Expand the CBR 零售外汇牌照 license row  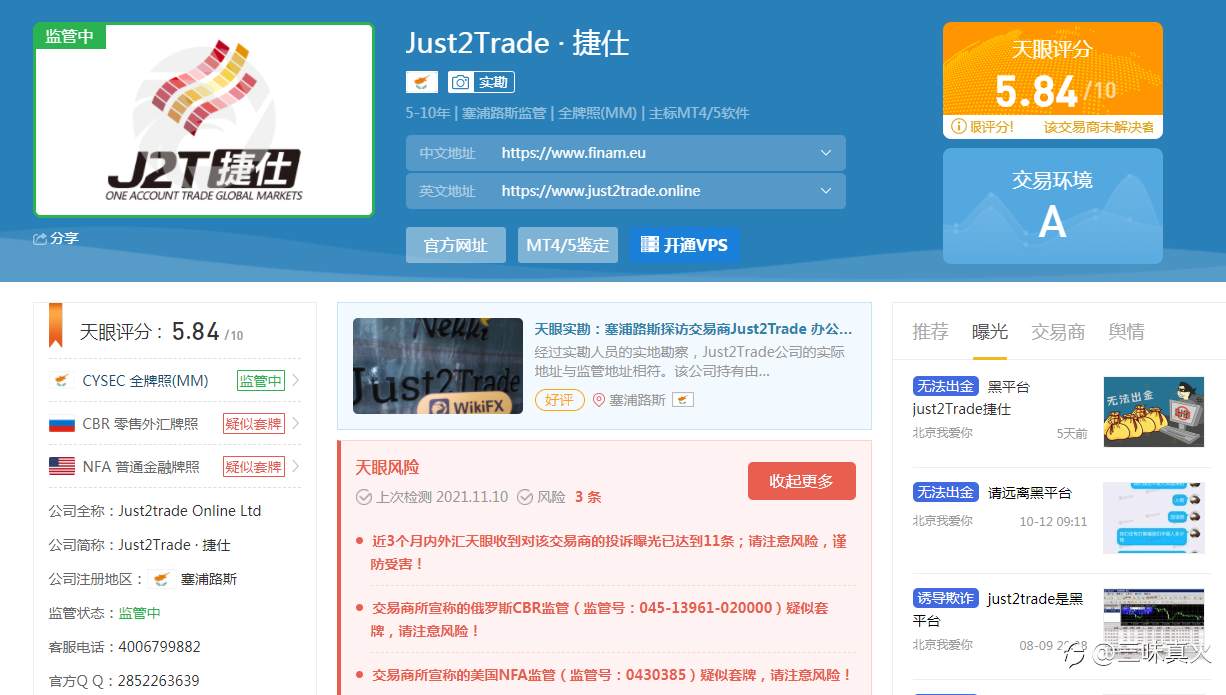pyautogui.click(x=174, y=423)
